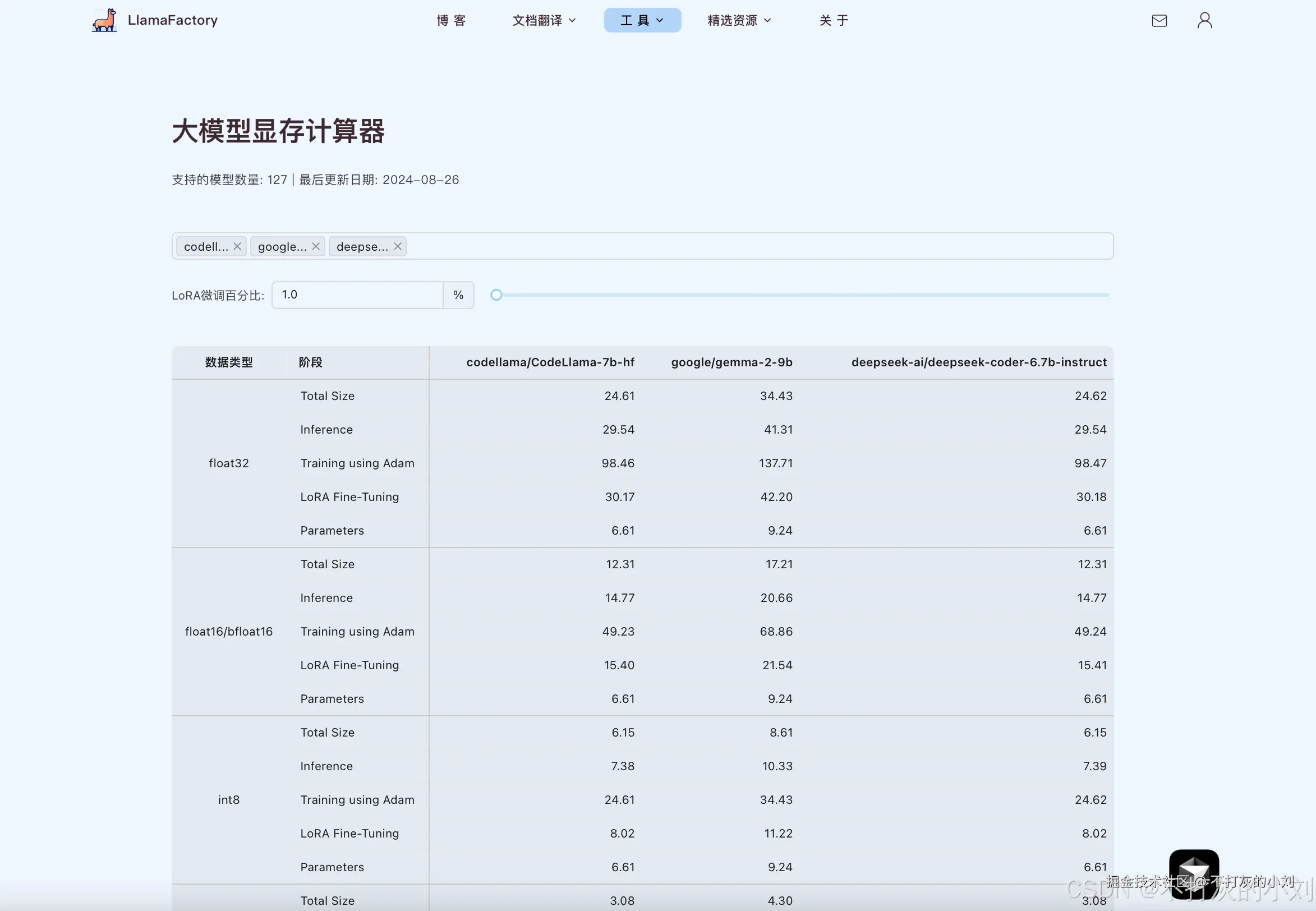Image resolution: width=1316 pixels, height=911 pixels.
Task: Click the codellama/CodeLlama-7b-hf column header
Action: (x=550, y=362)
